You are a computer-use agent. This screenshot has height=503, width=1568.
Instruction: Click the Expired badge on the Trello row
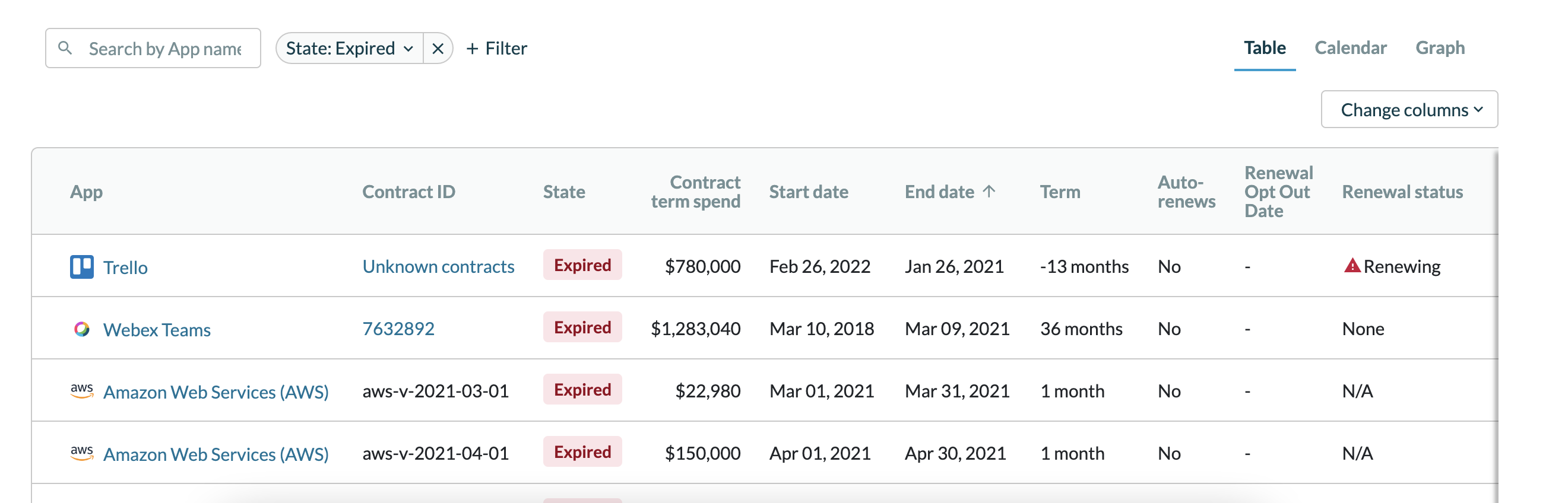[x=582, y=265]
